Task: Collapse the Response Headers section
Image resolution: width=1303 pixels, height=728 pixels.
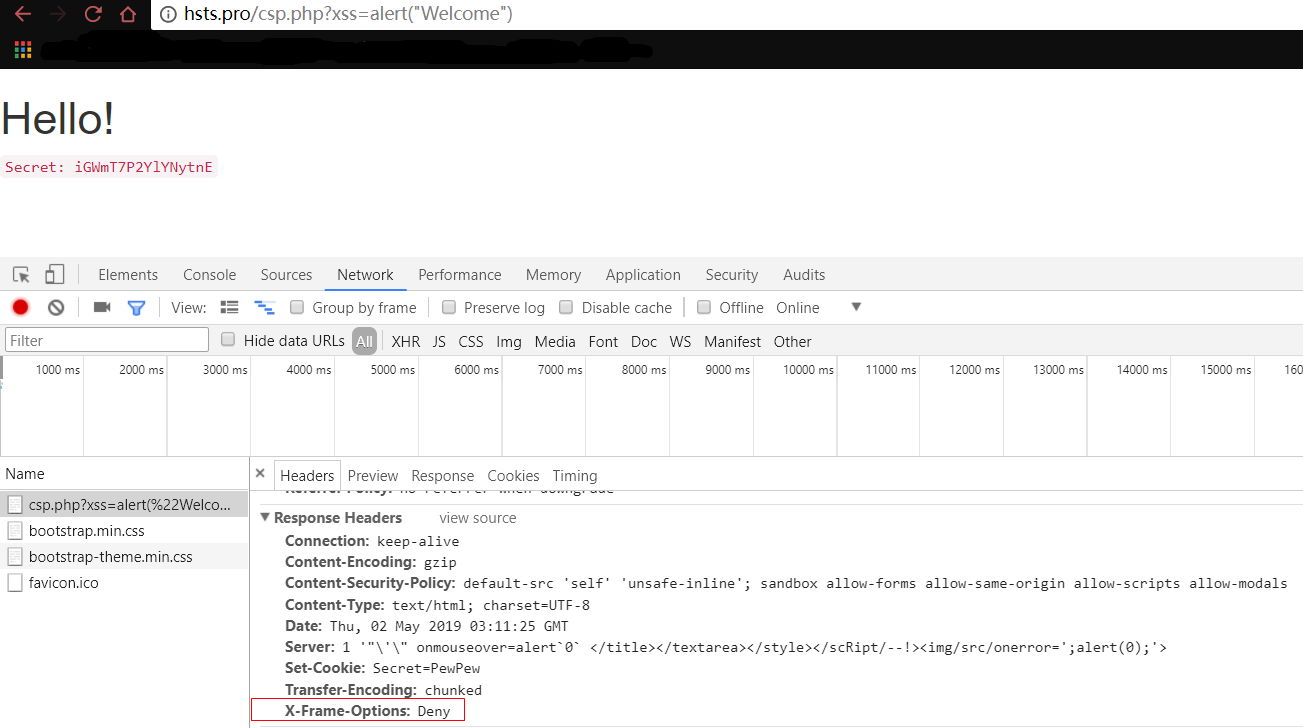Action: click(x=265, y=518)
